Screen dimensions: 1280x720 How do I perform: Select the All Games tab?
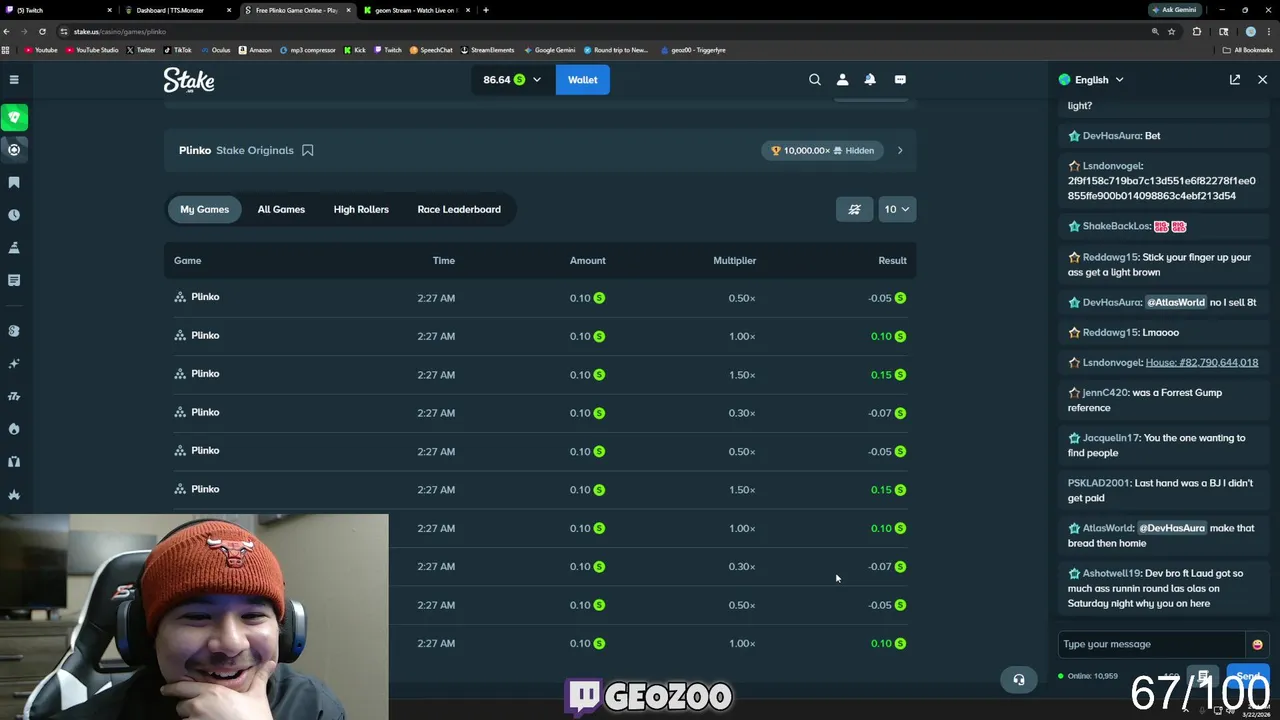coord(281,209)
